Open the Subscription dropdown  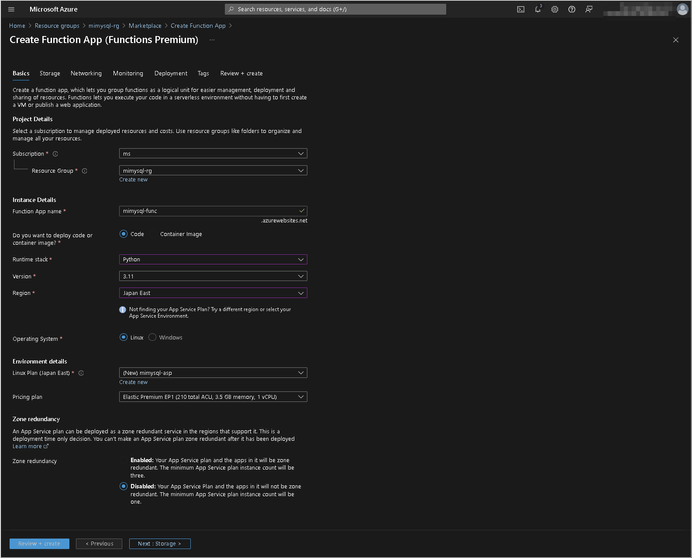(213, 154)
